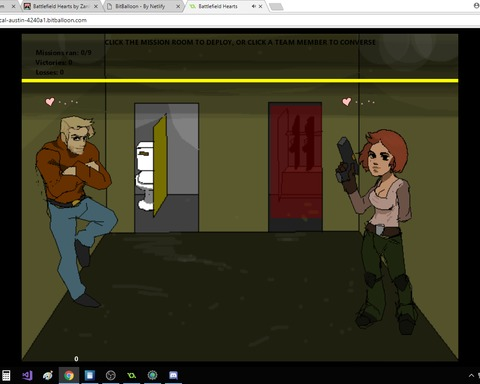
Task: Switch to Google Chrome in the taskbar
Action: coord(69,375)
